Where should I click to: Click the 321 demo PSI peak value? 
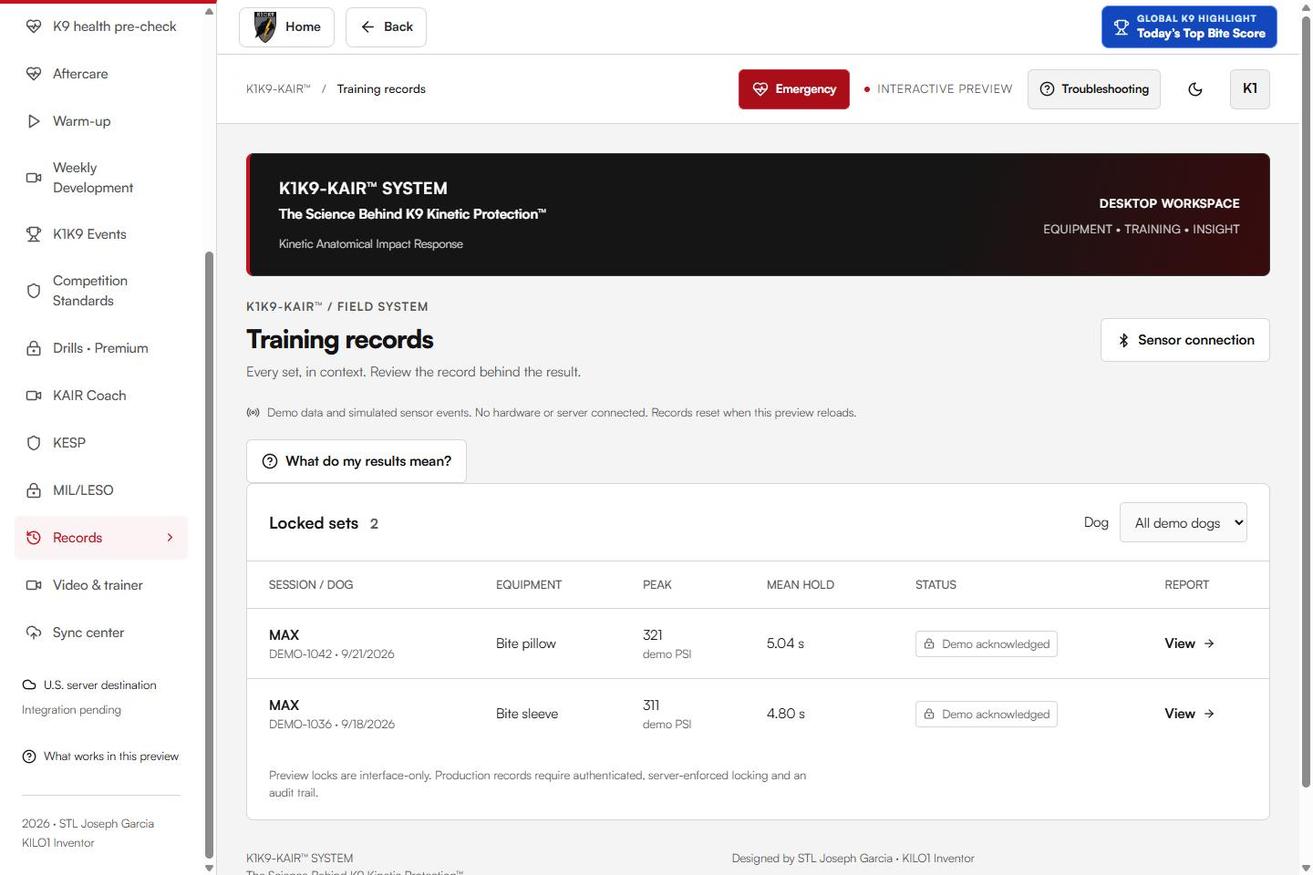[x=666, y=644]
